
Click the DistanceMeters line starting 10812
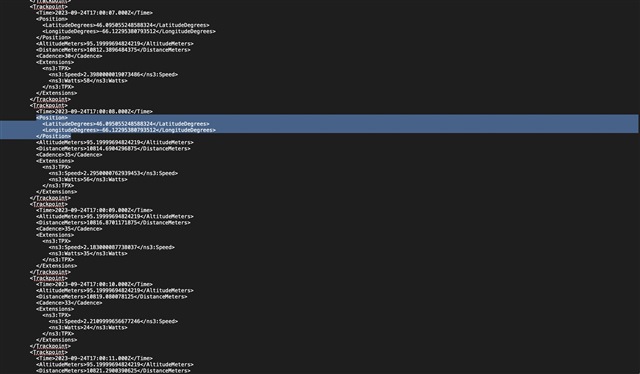click(x=113, y=50)
